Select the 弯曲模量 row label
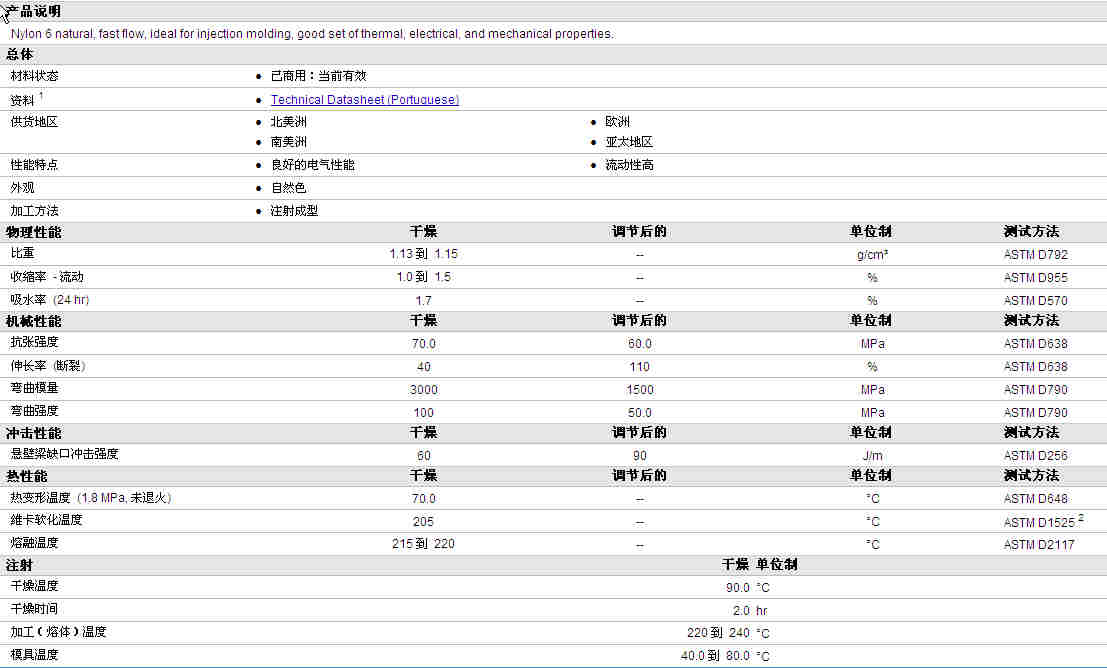Viewport: 1107px width, 668px height. pos(34,388)
